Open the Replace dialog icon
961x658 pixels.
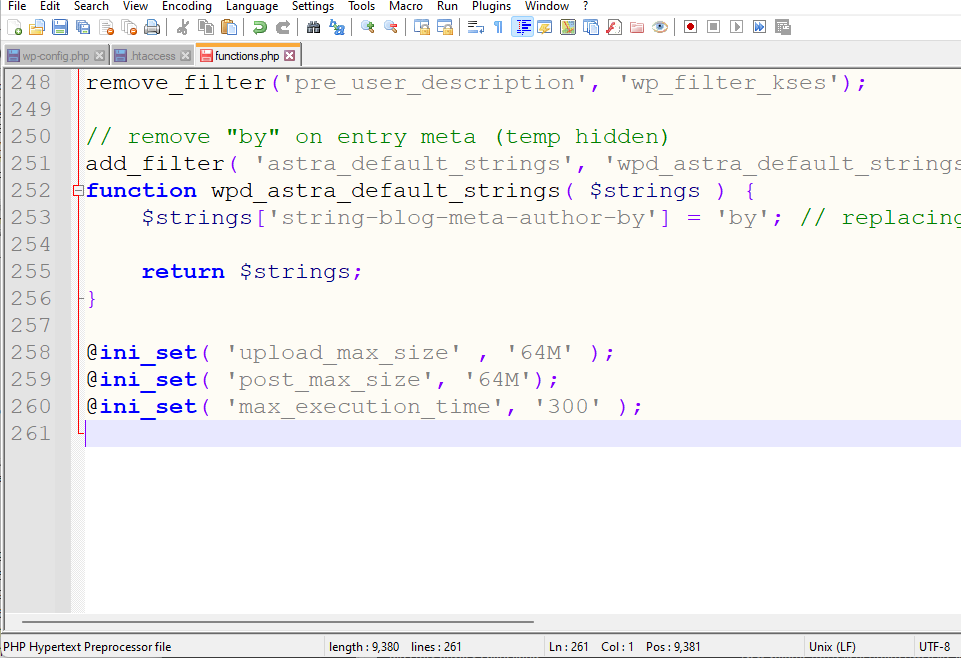(x=336, y=27)
